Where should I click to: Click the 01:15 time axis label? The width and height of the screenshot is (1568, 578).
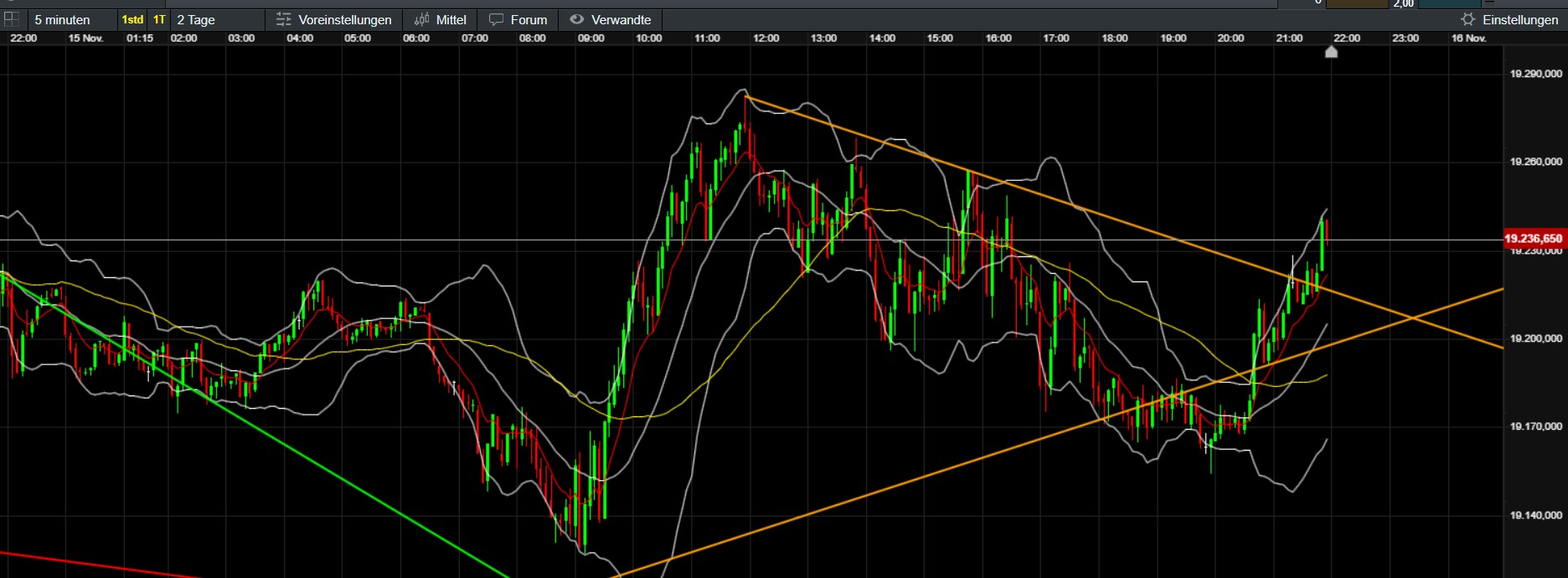pyautogui.click(x=140, y=38)
